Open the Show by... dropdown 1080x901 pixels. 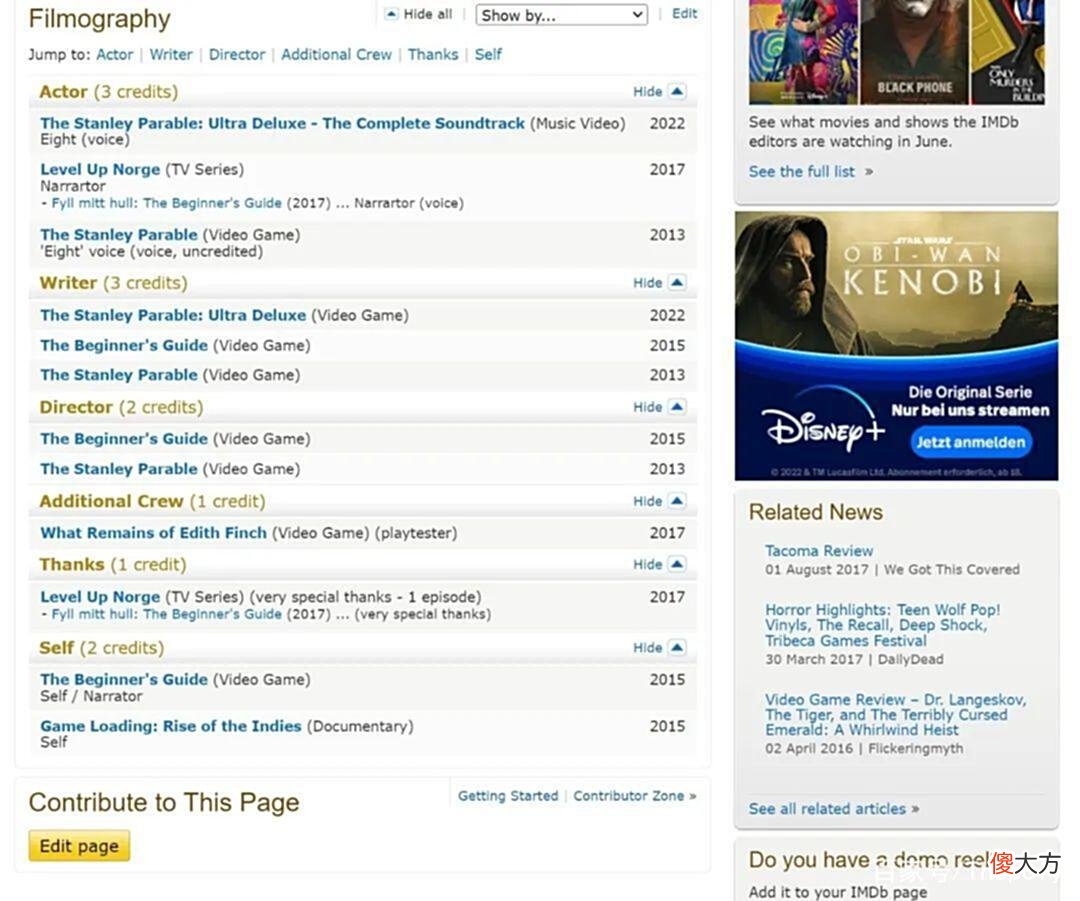coord(561,15)
